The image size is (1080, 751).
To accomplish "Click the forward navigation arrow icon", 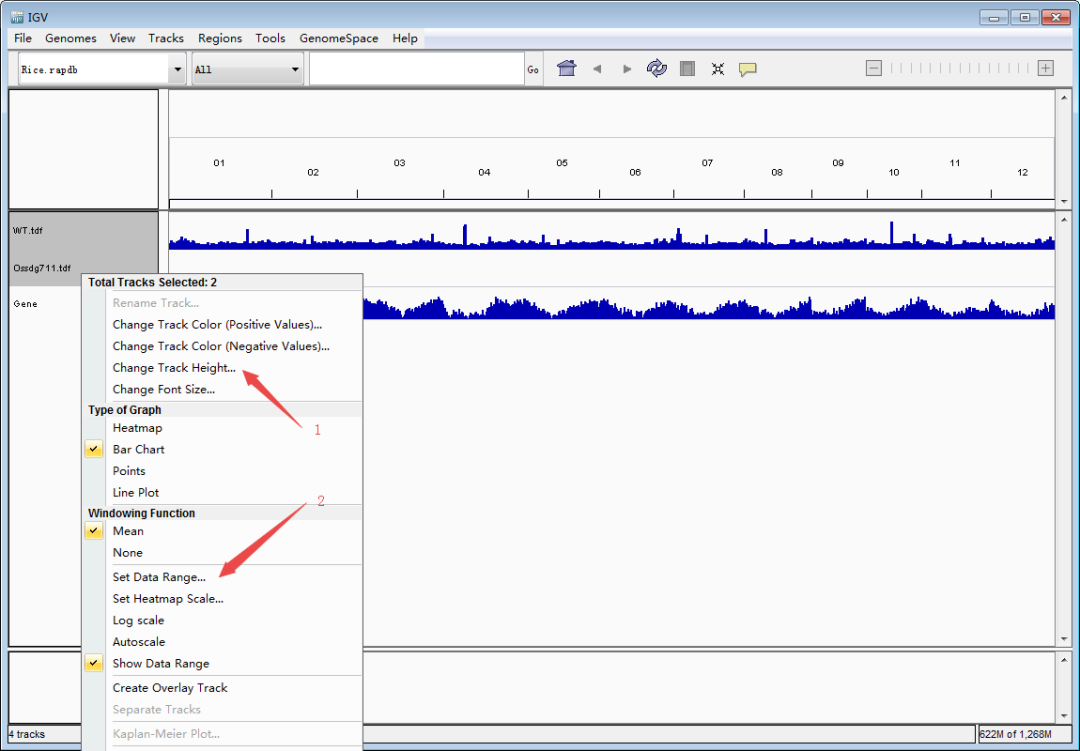I will tap(626, 68).
